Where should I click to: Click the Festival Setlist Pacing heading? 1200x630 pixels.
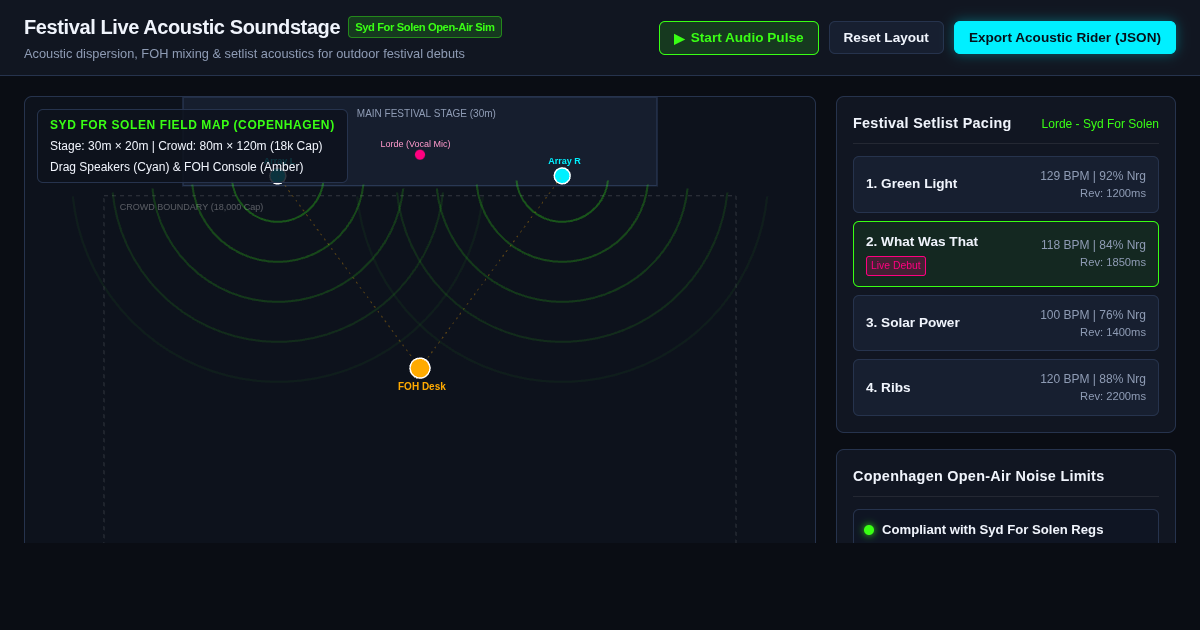click(932, 123)
